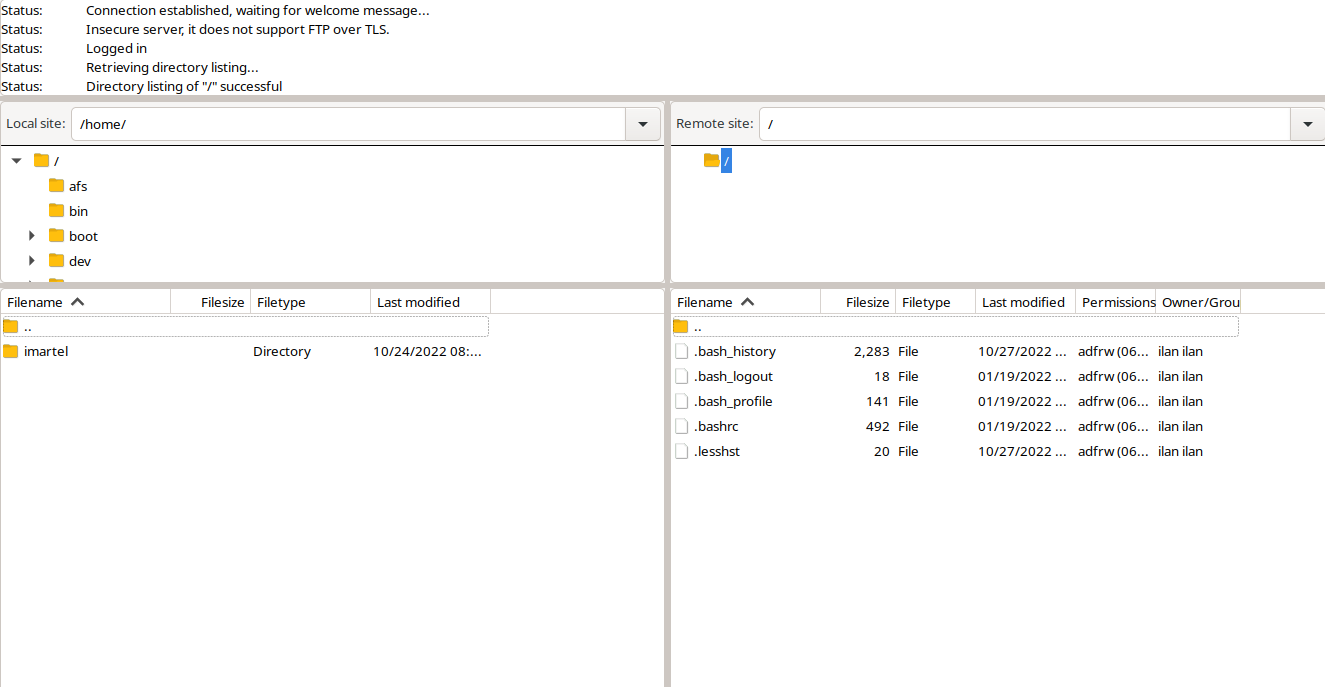Expand the dev folder in local tree
The width and height of the screenshot is (1325, 687).
[32, 261]
